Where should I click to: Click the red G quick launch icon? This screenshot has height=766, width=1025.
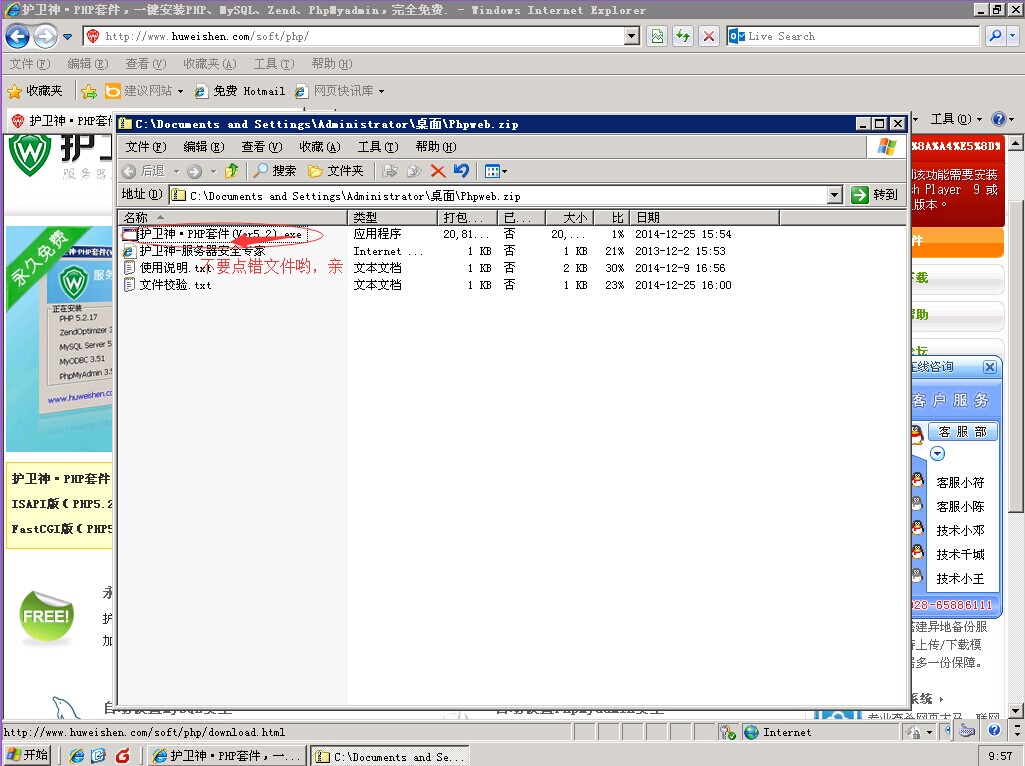click(122, 756)
